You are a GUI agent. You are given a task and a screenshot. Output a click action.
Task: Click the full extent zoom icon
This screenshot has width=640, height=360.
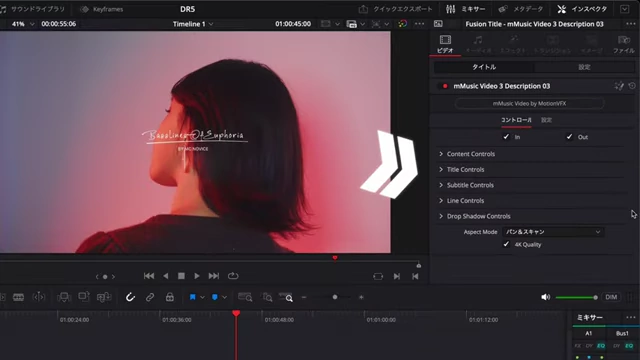coord(245,297)
